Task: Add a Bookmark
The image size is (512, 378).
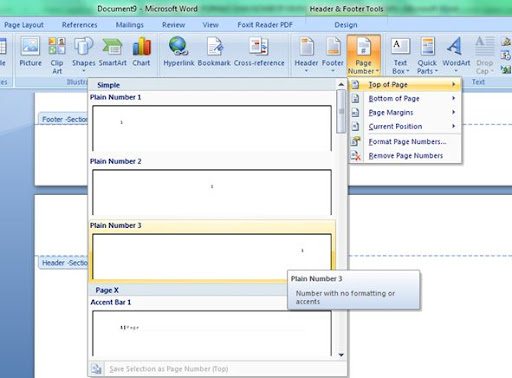Action: coord(214,52)
